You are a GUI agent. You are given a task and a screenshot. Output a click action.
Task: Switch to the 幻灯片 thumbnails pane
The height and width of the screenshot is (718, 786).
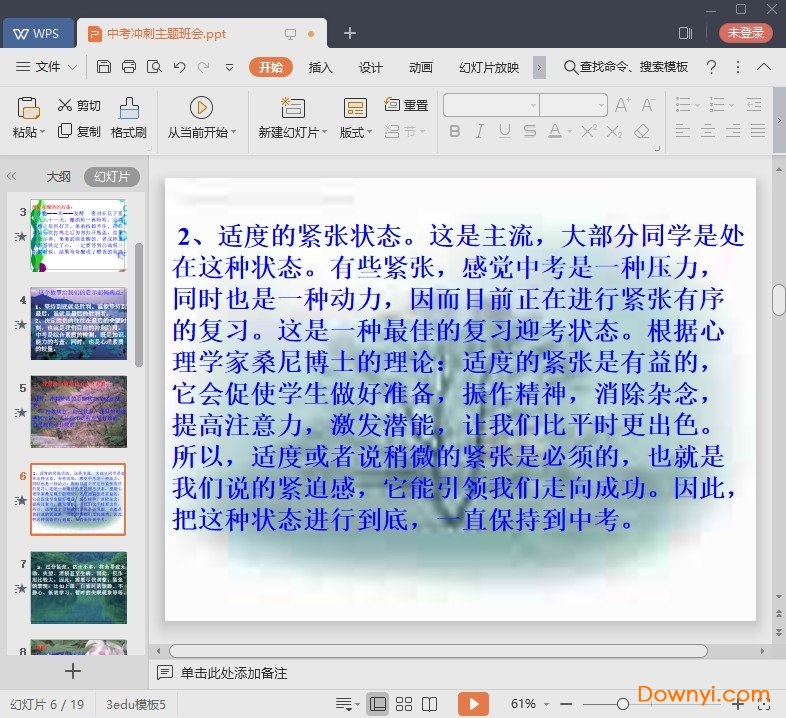pyautogui.click(x=111, y=177)
